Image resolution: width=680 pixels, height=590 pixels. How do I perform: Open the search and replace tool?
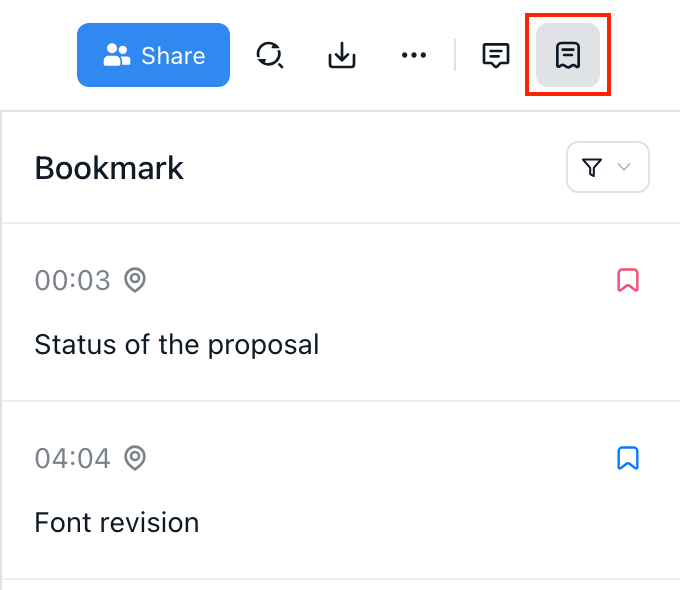pyautogui.click(x=269, y=55)
